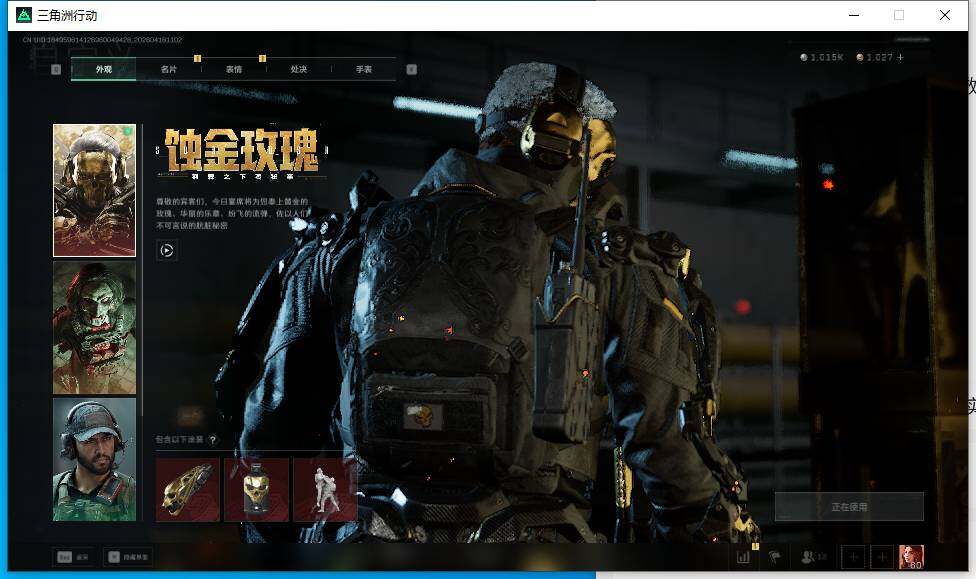Click the first empty squad slot plus
976x579 pixels.
pyautogui.click(x=853, y=557)
